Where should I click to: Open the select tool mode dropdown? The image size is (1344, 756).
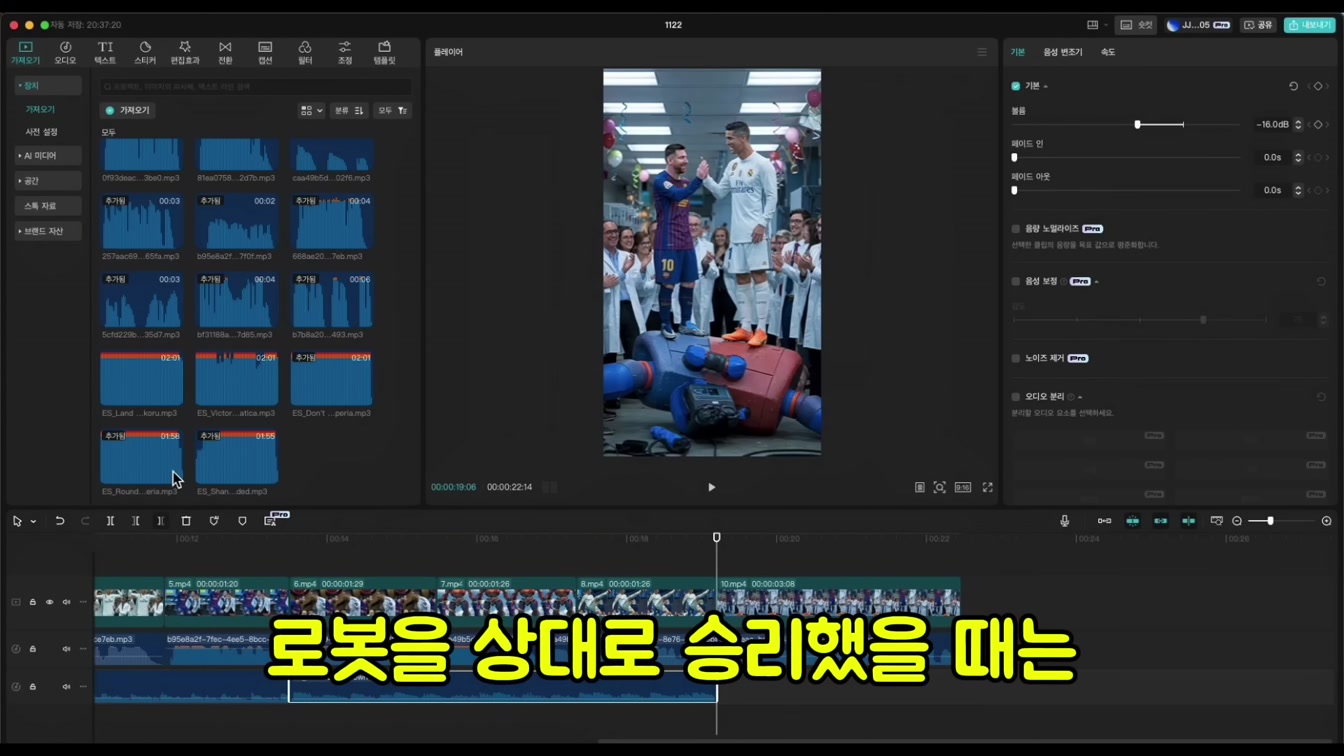coord(33,522)
